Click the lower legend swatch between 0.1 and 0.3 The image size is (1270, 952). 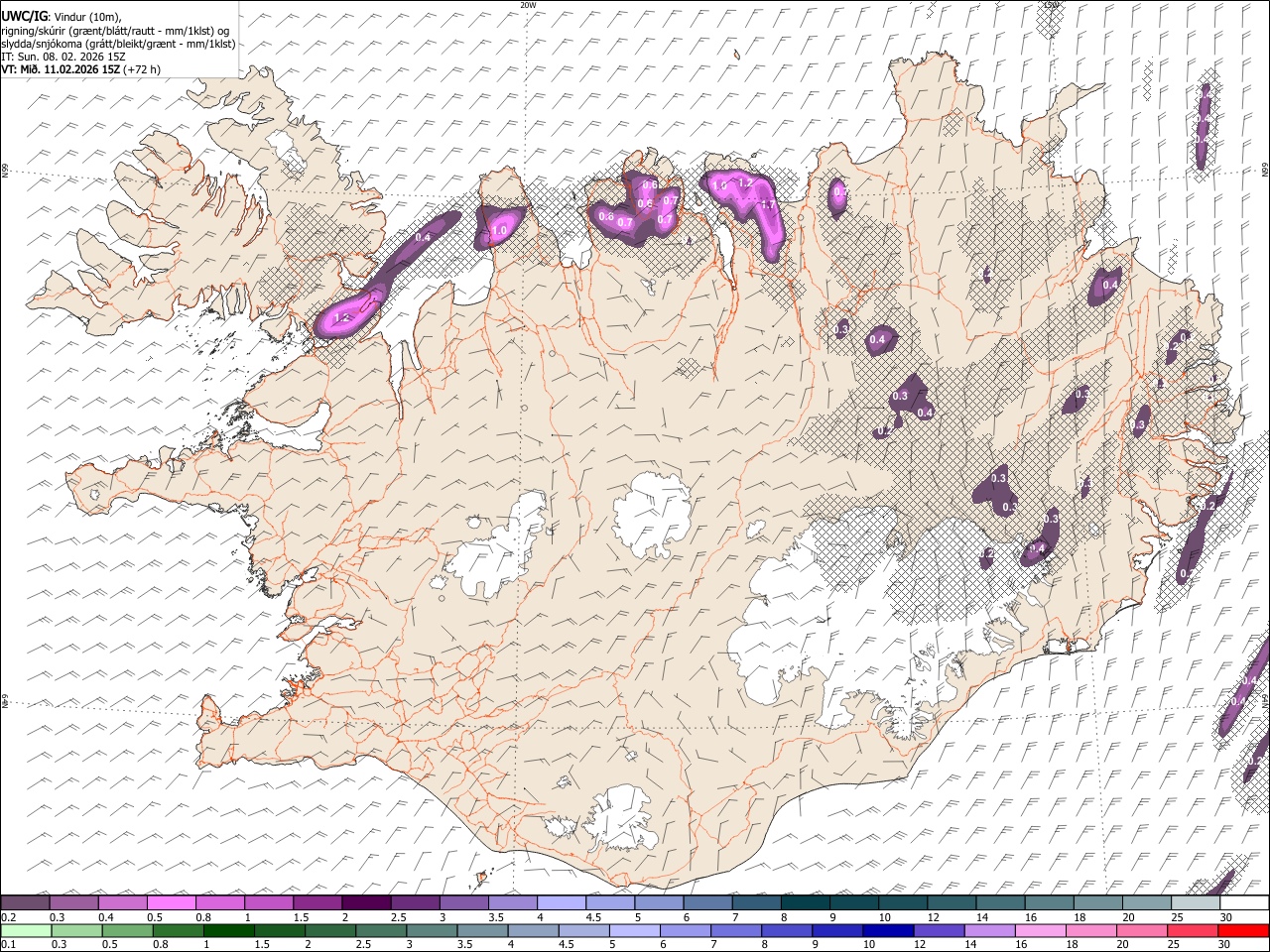tap(26, 931)
